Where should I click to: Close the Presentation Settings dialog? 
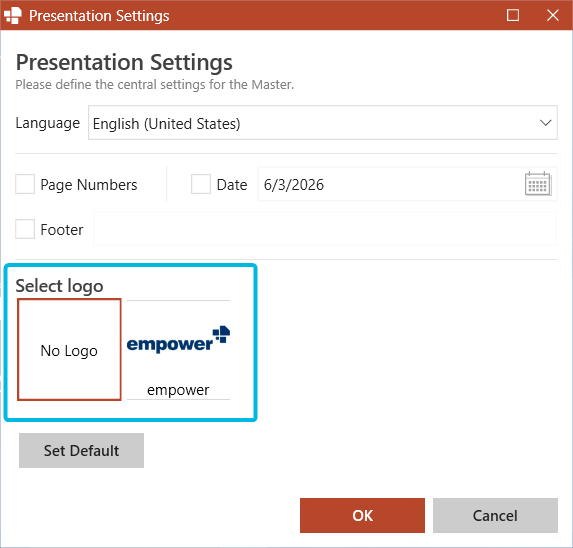click(553, 15)
